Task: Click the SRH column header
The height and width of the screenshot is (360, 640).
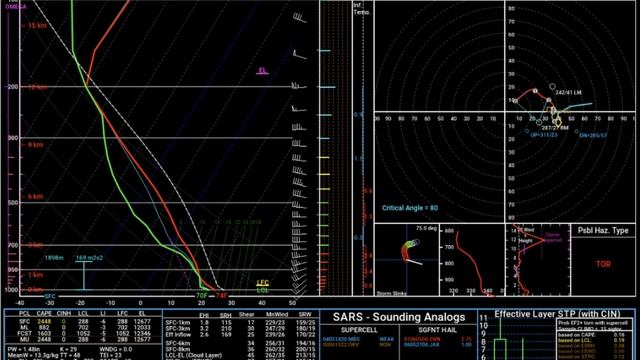Action: 225,315
